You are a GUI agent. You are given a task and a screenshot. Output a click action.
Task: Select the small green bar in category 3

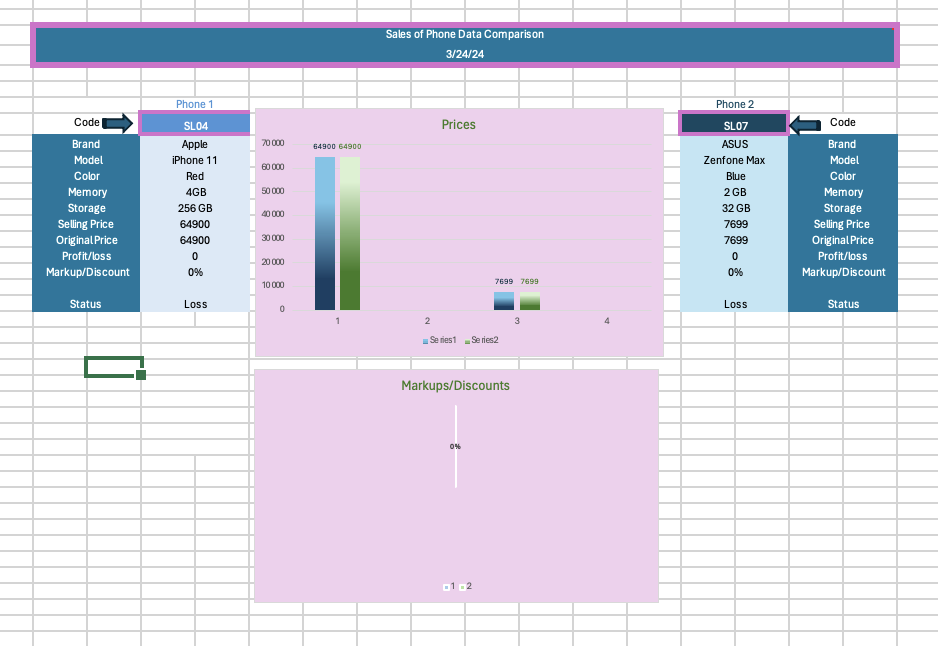click(x=530, y=301)
